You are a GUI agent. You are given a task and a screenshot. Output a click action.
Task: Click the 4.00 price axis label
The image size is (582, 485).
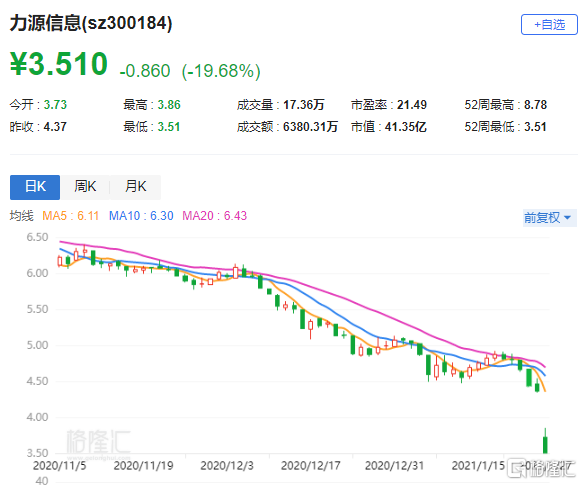tap(37, 417)
